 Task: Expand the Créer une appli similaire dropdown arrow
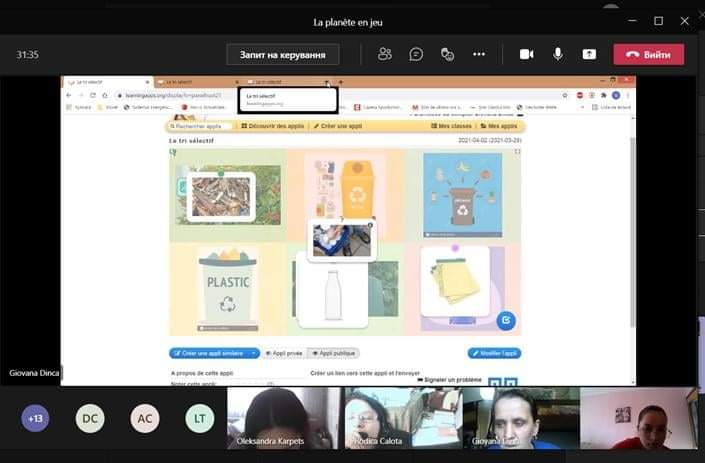[254, 353]
